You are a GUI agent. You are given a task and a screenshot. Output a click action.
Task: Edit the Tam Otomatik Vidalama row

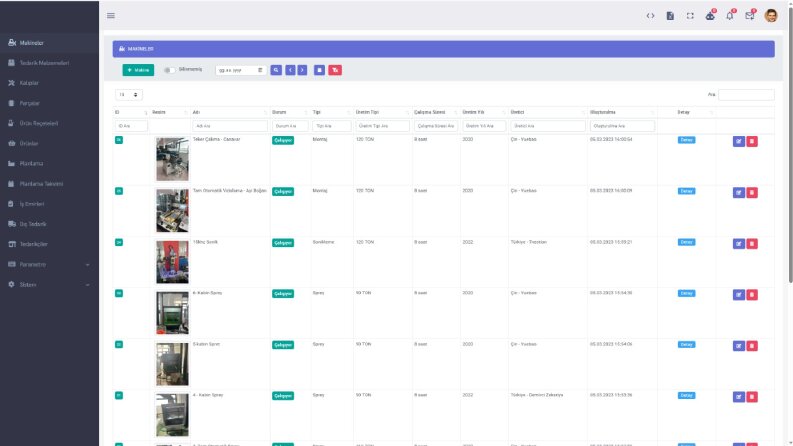click(x=738, y=192)
